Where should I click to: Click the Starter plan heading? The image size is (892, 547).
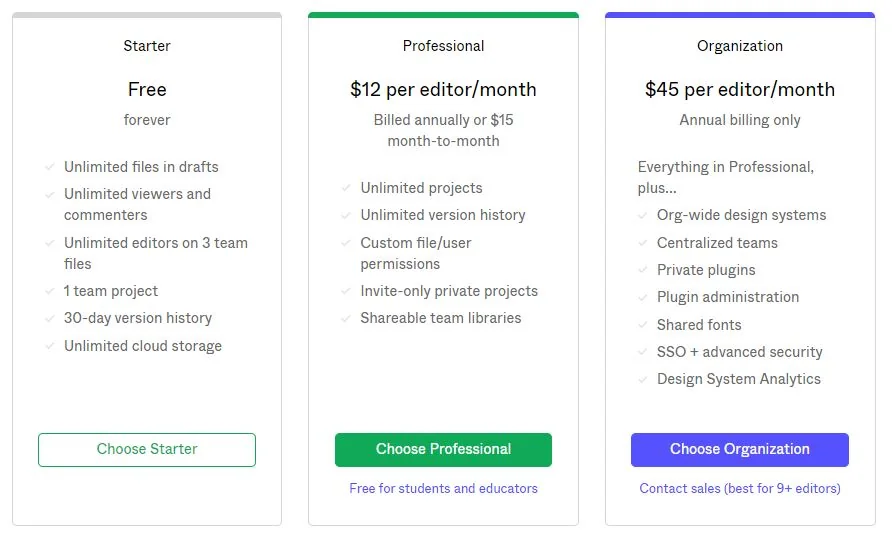point(147,46)
